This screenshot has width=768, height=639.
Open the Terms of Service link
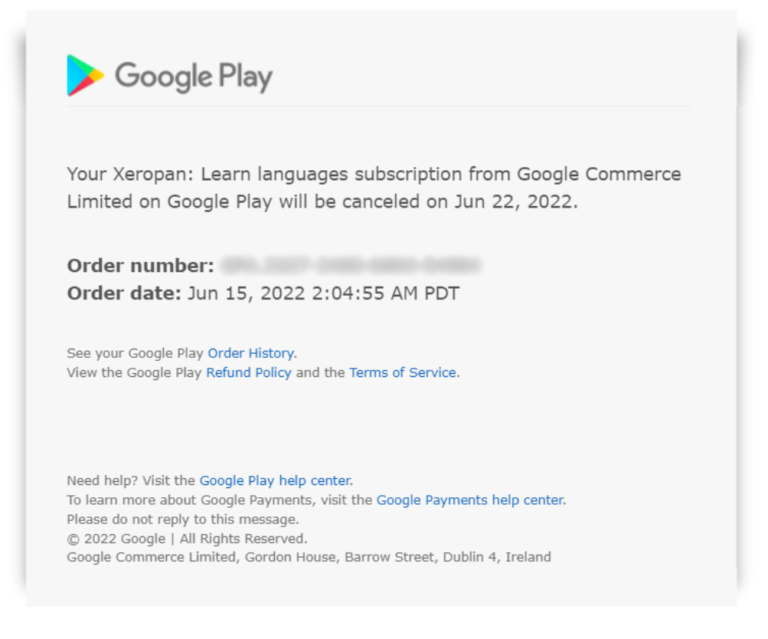click(402, 373)
